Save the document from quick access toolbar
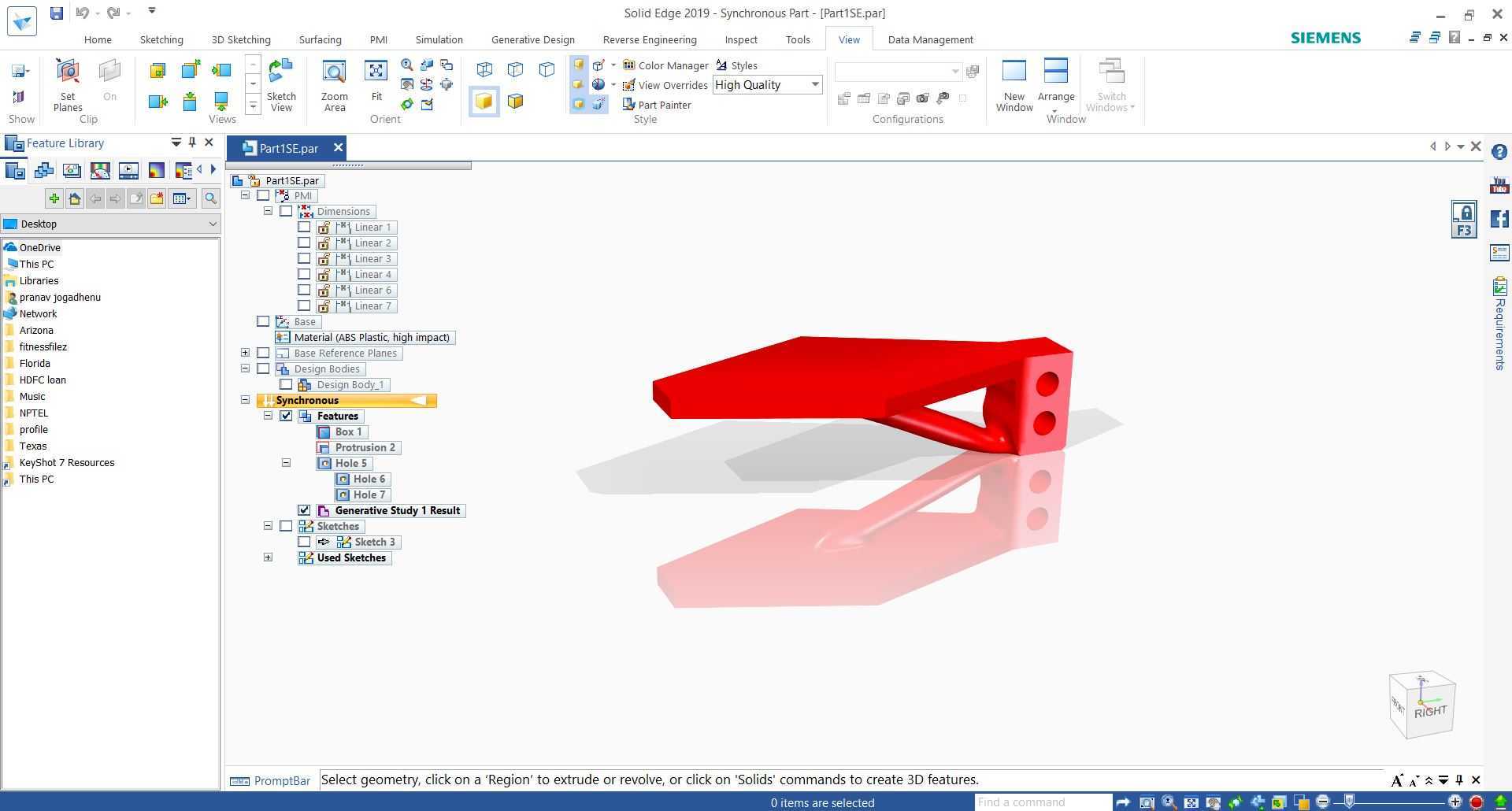 click(x=56, y=13)
